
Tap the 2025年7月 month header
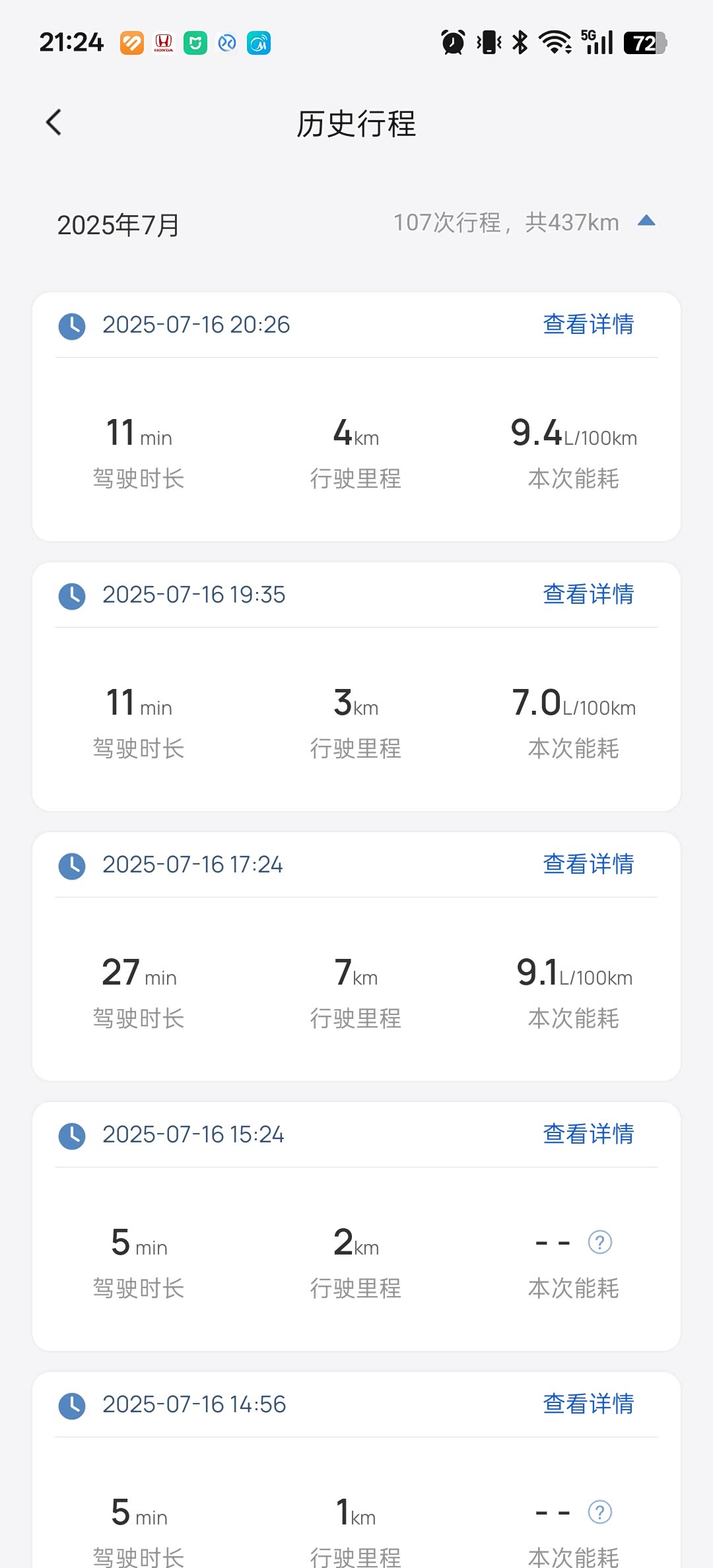click(119, 225)
